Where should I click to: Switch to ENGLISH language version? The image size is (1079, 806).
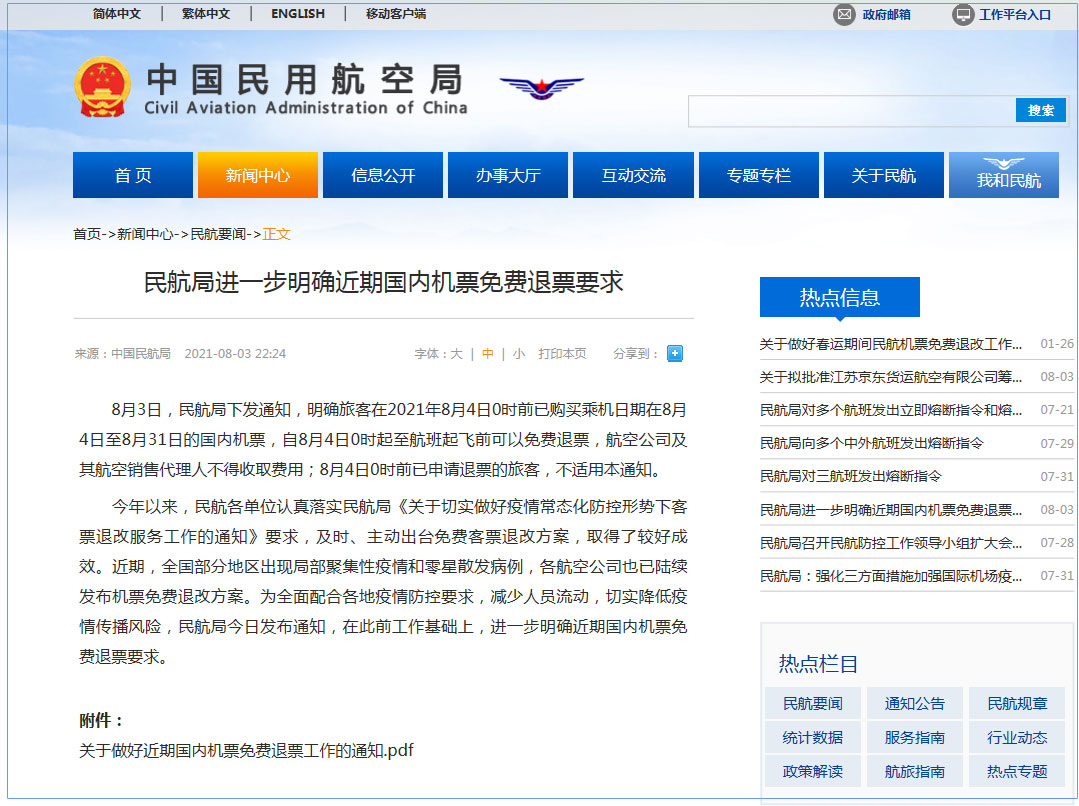pyautogui.click(x=298, y=14)
